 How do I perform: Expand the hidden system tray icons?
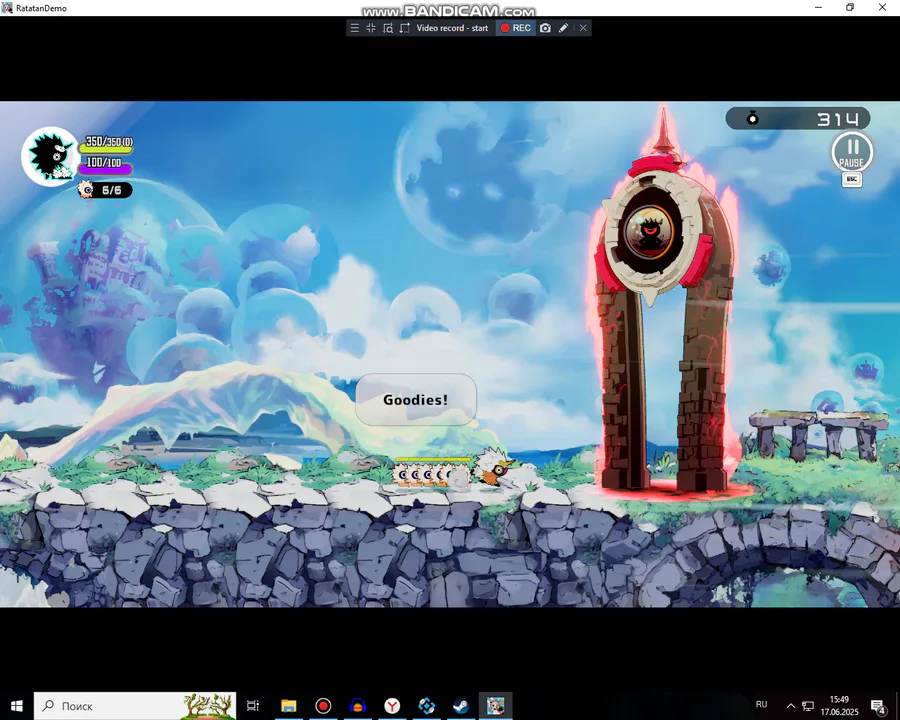tap(791, 706)
